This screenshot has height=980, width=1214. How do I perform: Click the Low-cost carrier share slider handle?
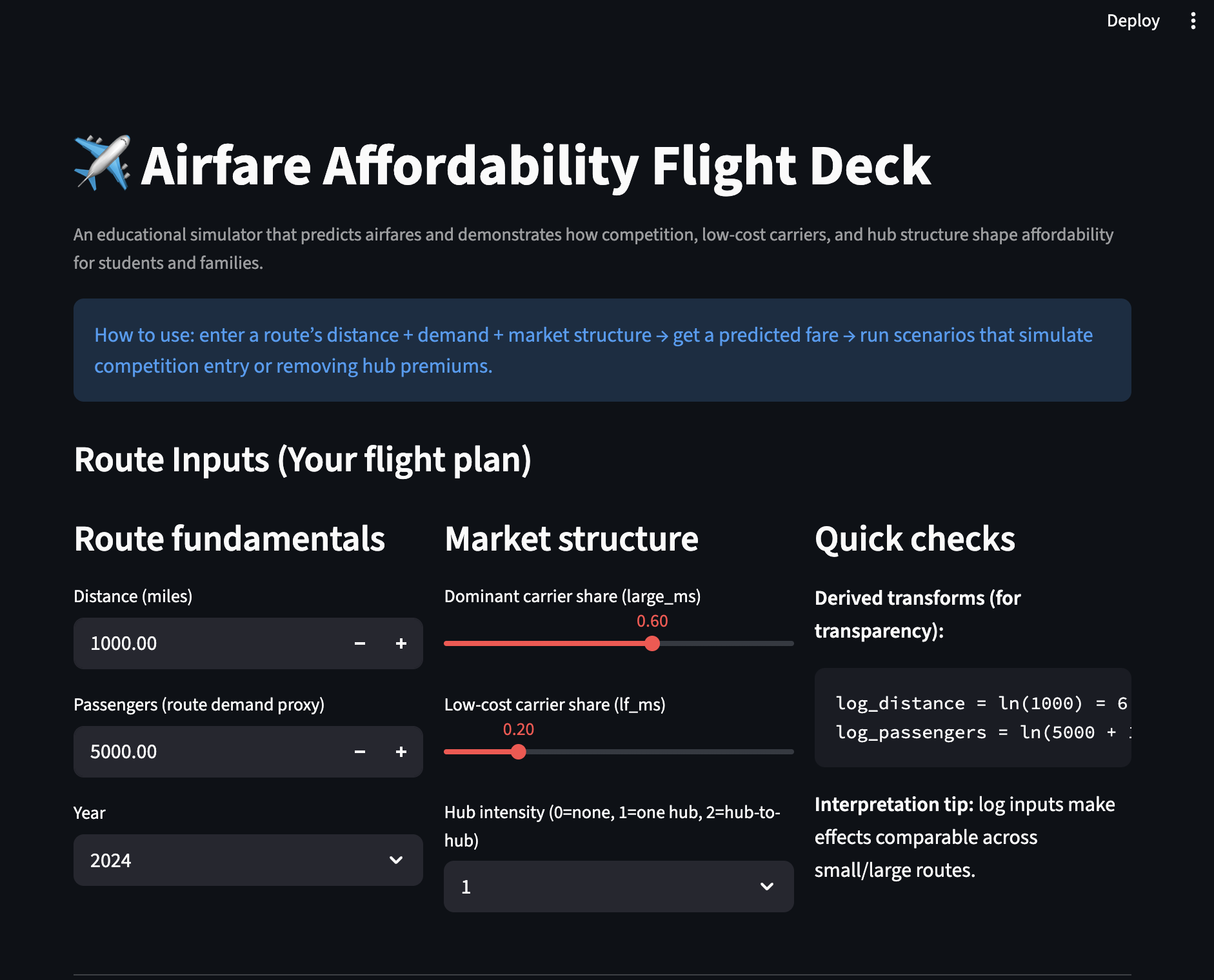(x=519, y=752)
